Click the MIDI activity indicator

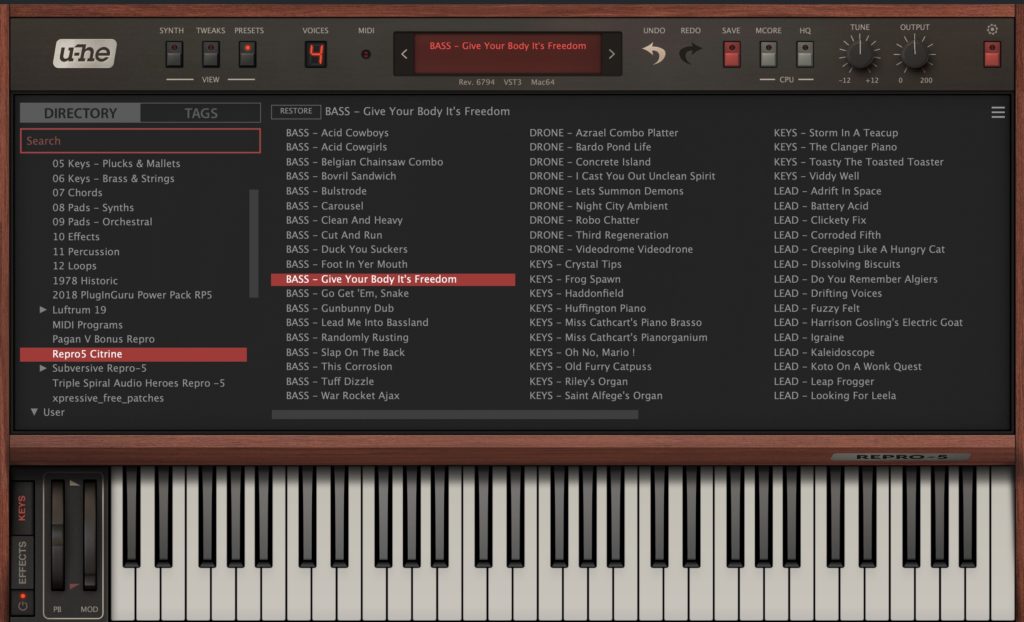[366, 54]
